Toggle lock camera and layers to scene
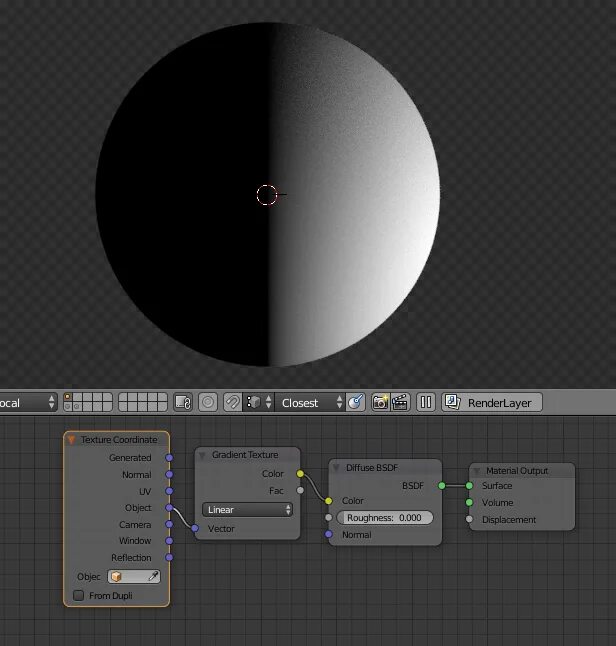The height and width of the screenshot is (646, 616). [183, 403]
